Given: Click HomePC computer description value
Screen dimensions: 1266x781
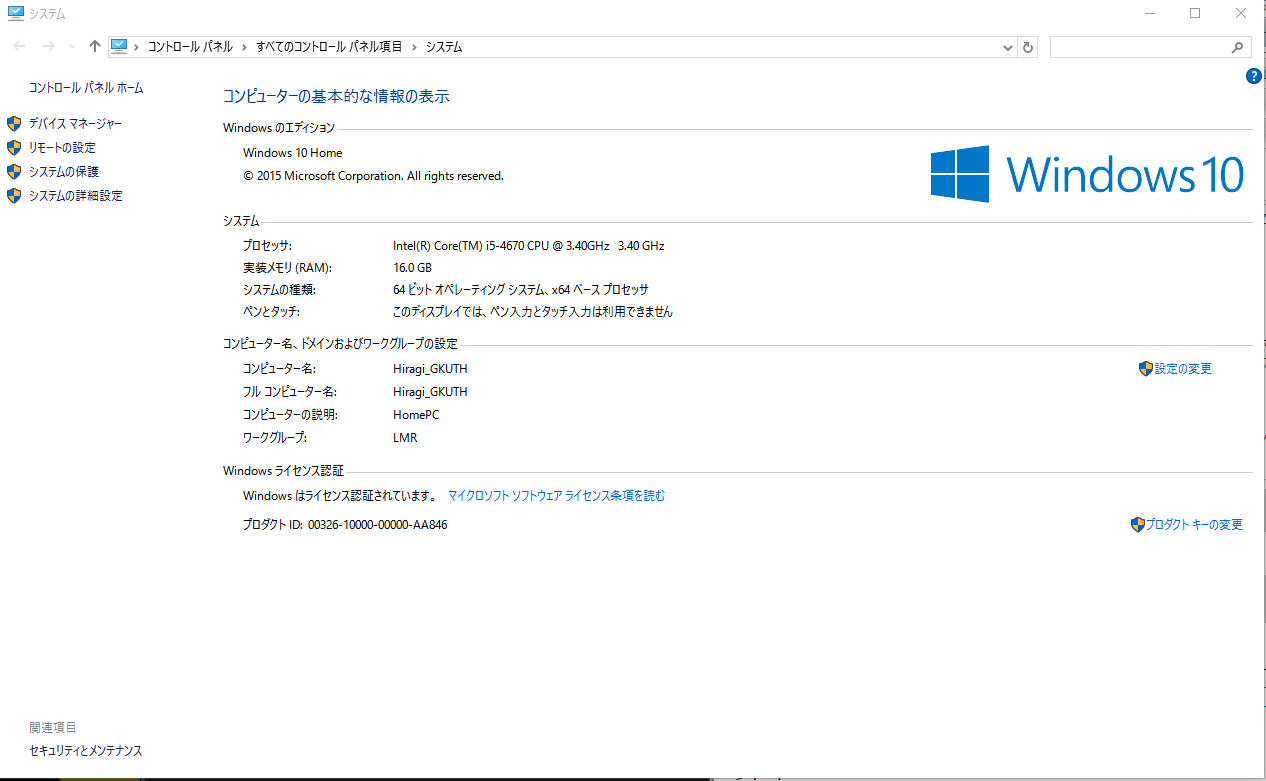Looking at the screenshot, I should pyautogui.click(x=416, y=415).
